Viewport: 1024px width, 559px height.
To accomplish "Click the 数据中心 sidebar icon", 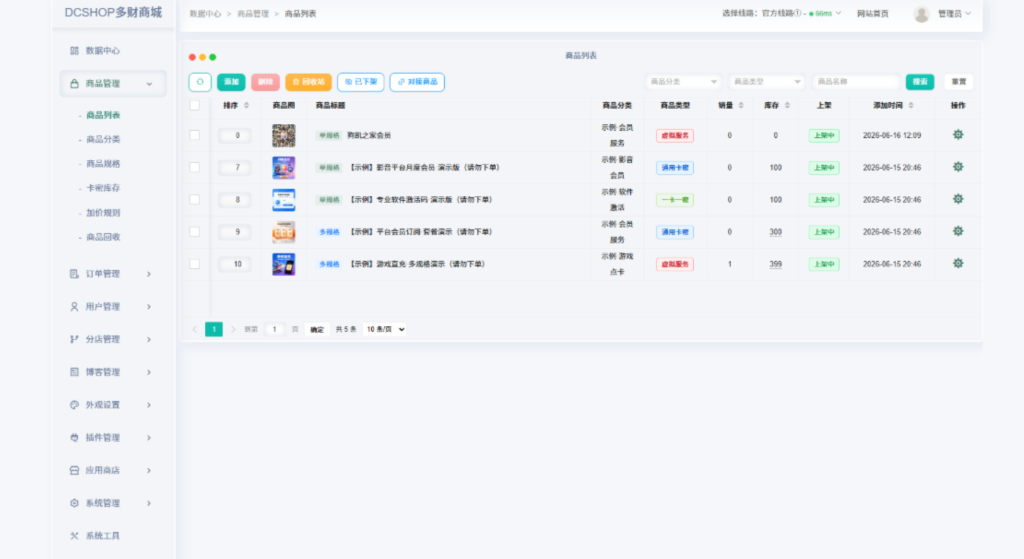I will [74, 50].
